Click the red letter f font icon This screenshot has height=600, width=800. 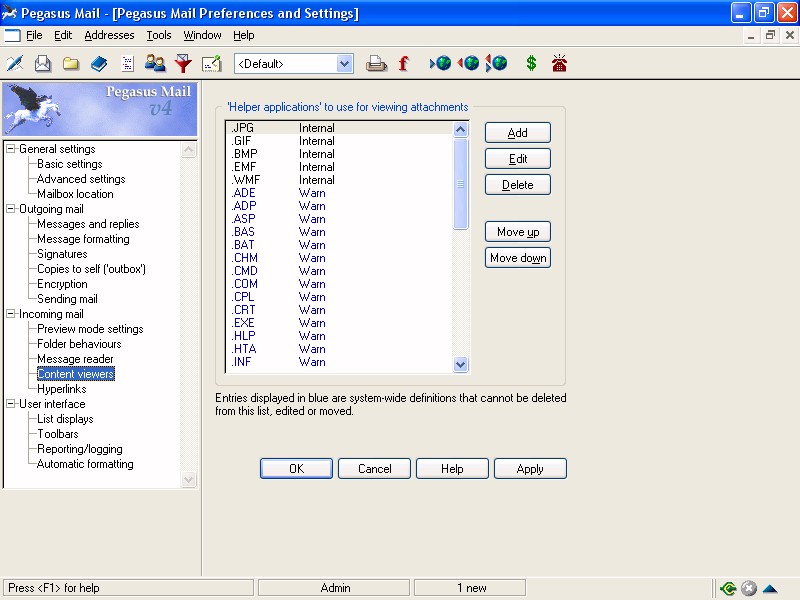click(x=404, y=64)
